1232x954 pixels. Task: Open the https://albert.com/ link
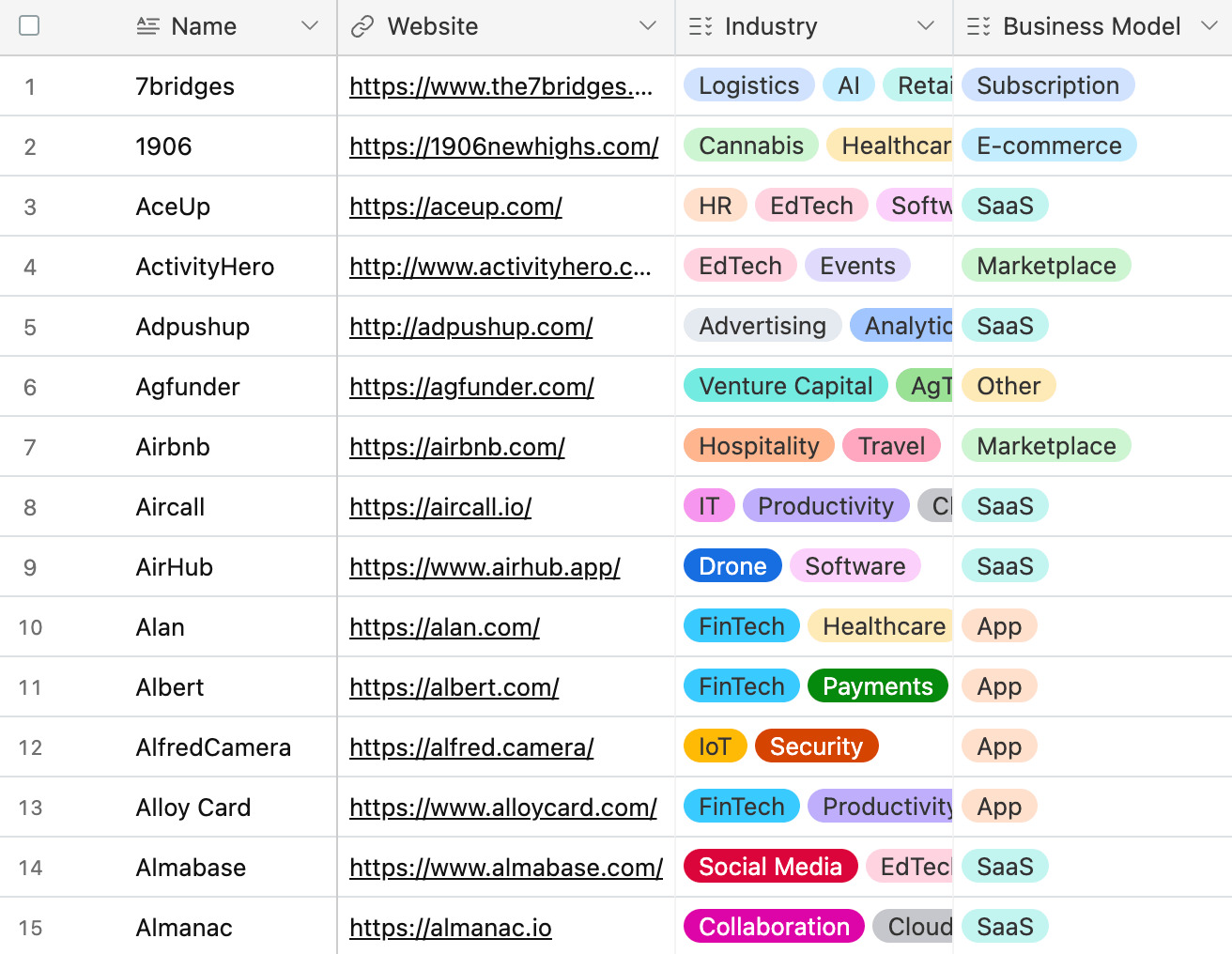tap(454, 687)
